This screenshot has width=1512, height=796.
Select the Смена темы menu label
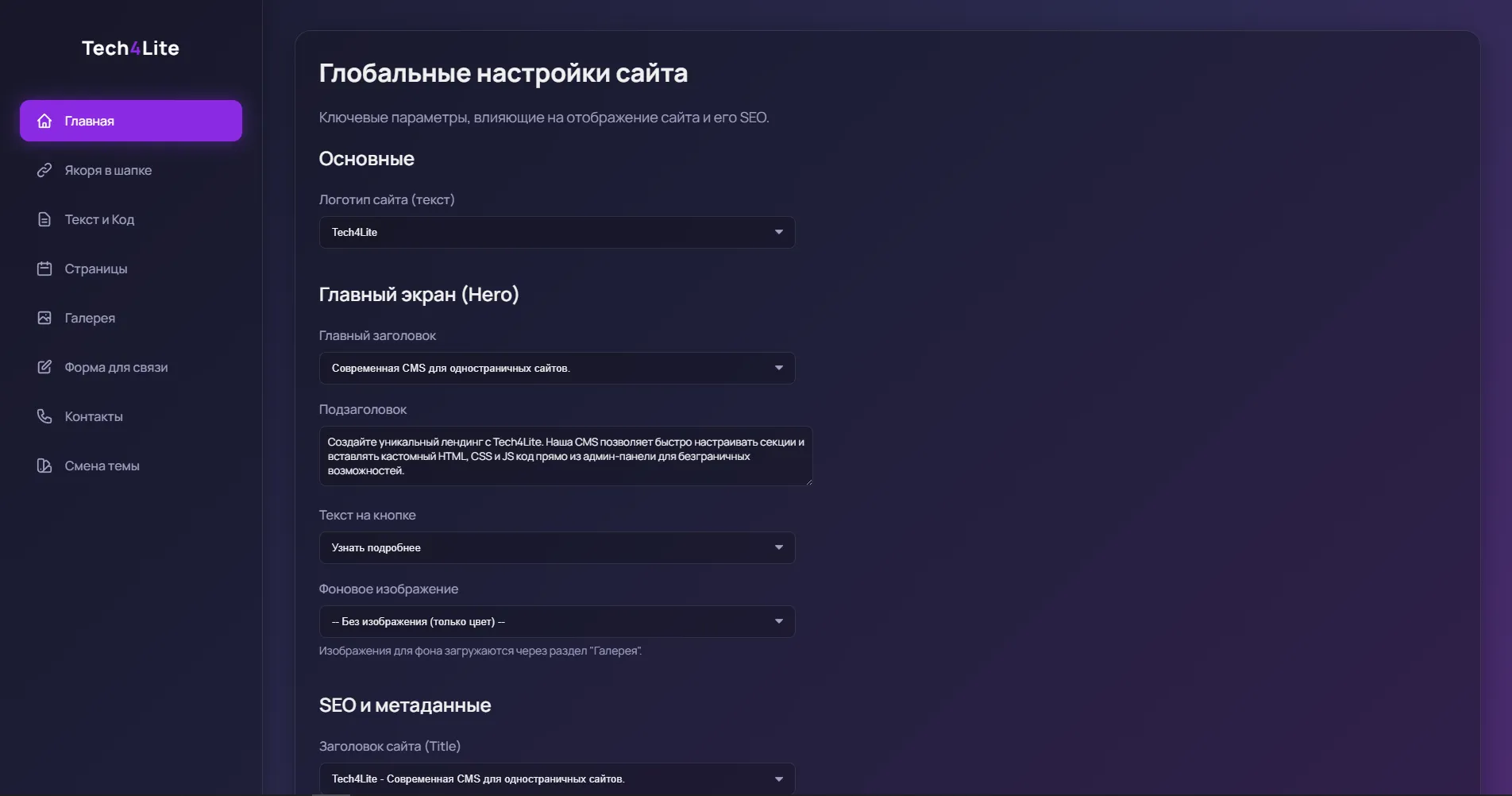point(102,466)
